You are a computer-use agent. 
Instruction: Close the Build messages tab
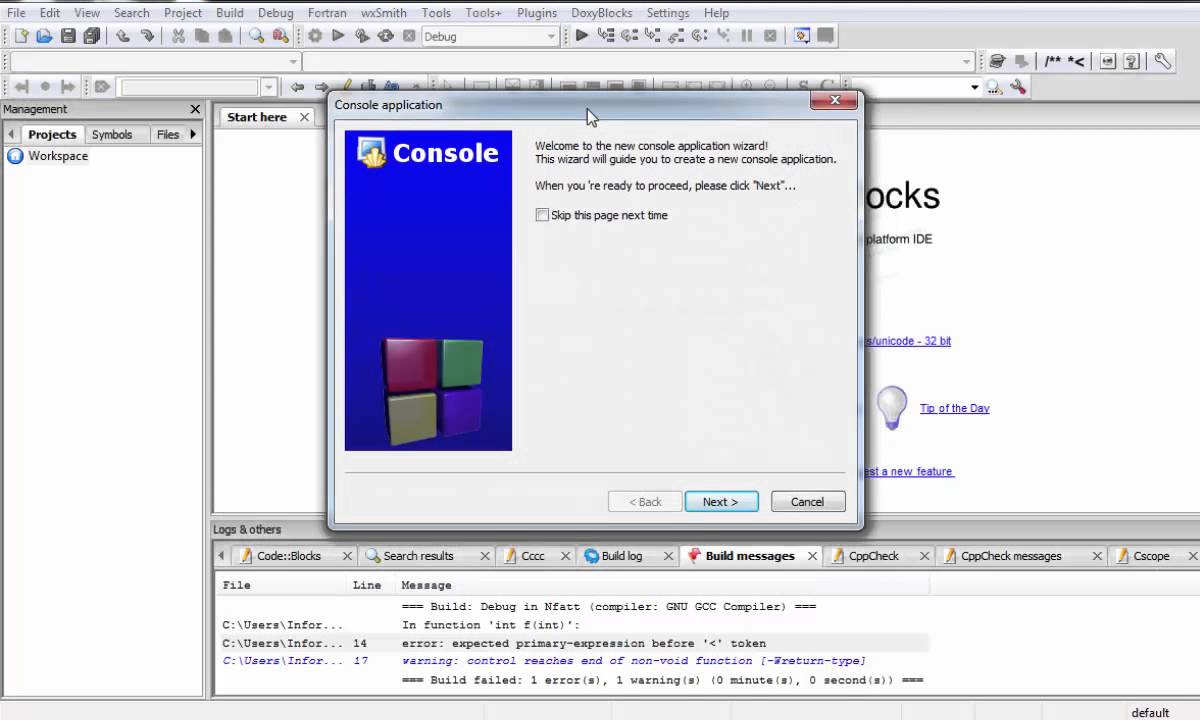click(812, 556)
